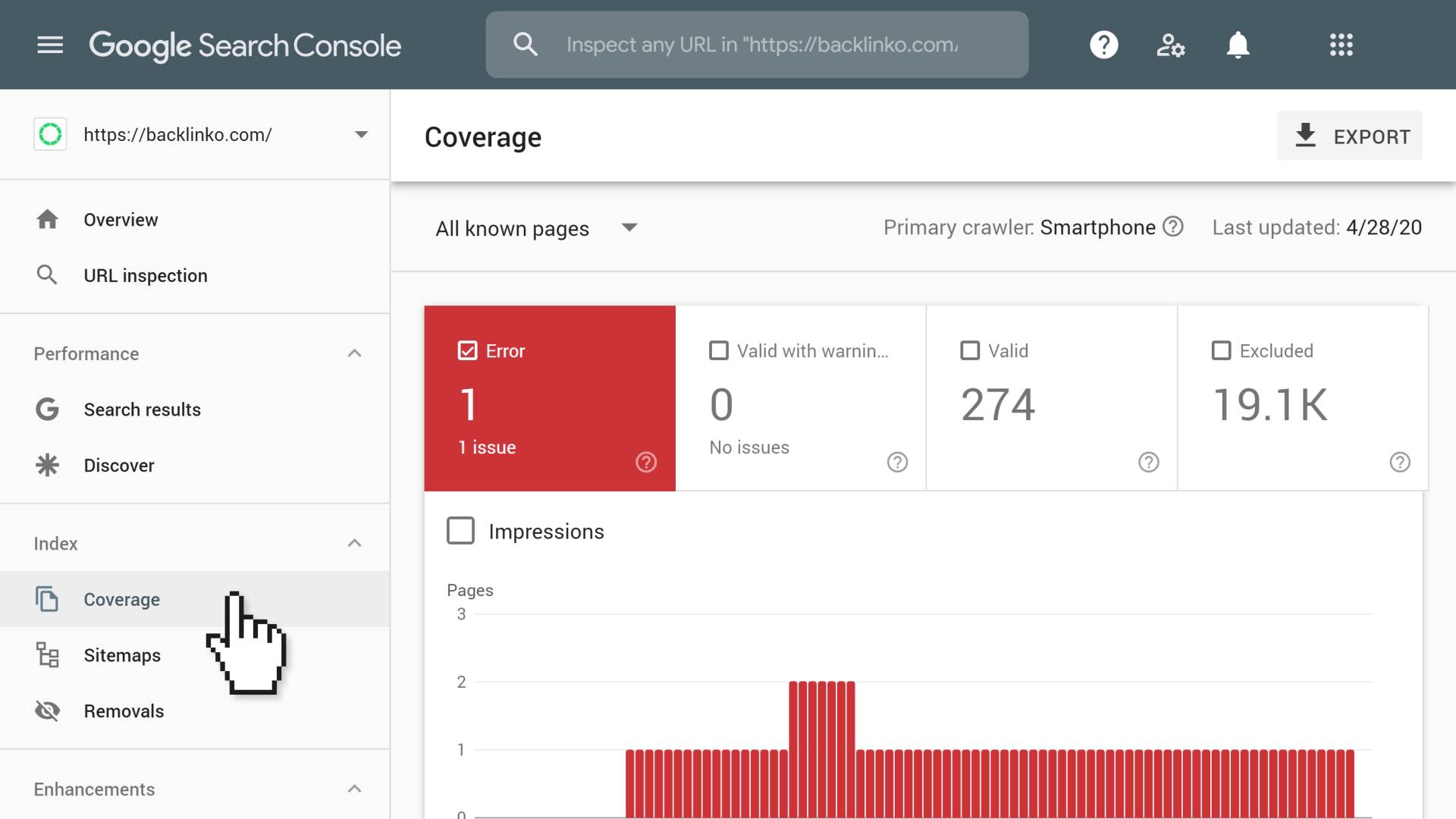Open the Google apps grid
The image size is (1456, 819).
click(1341, 45)
